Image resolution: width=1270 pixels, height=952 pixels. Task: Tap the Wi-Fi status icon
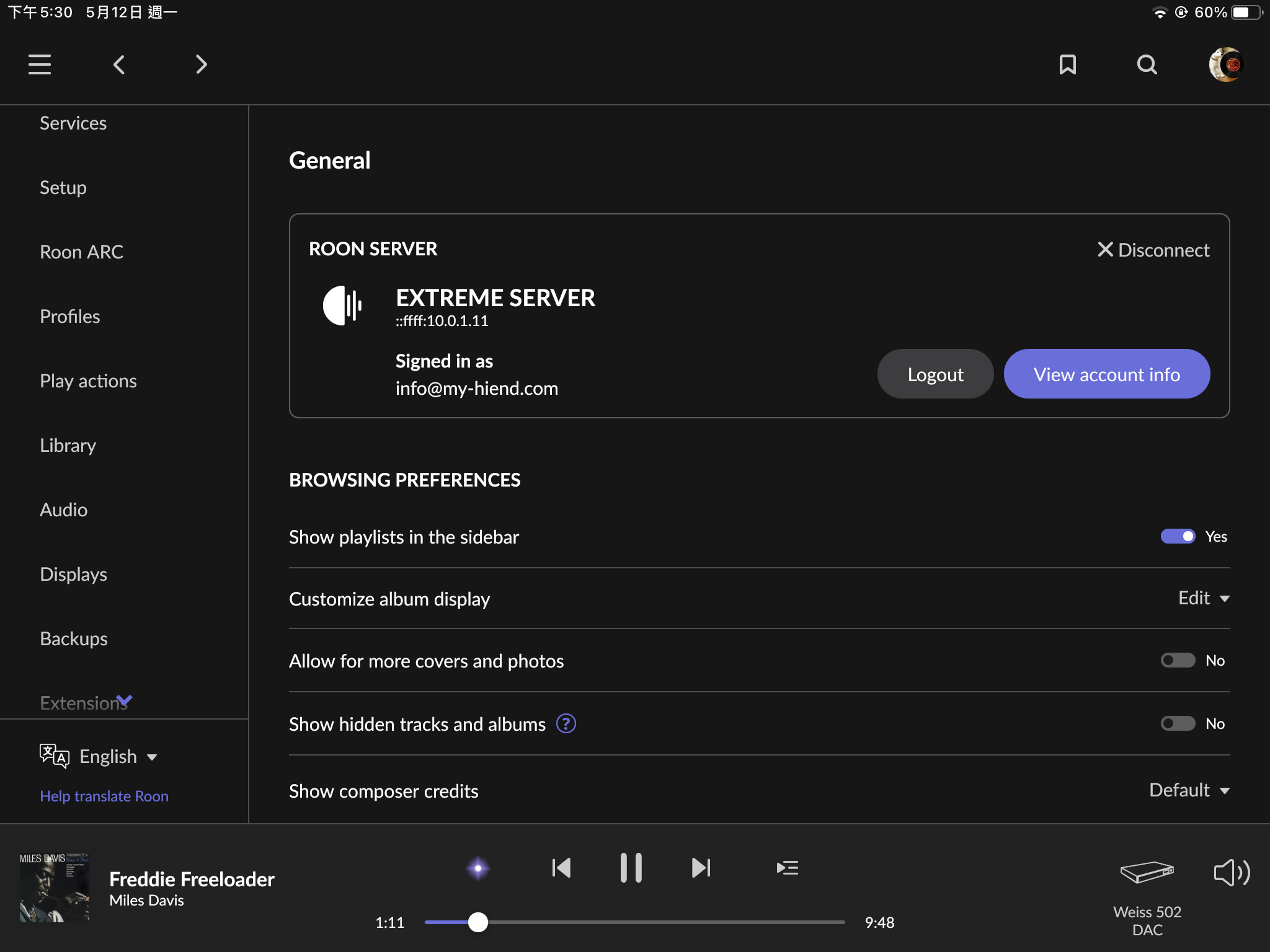coord(1159,12)
